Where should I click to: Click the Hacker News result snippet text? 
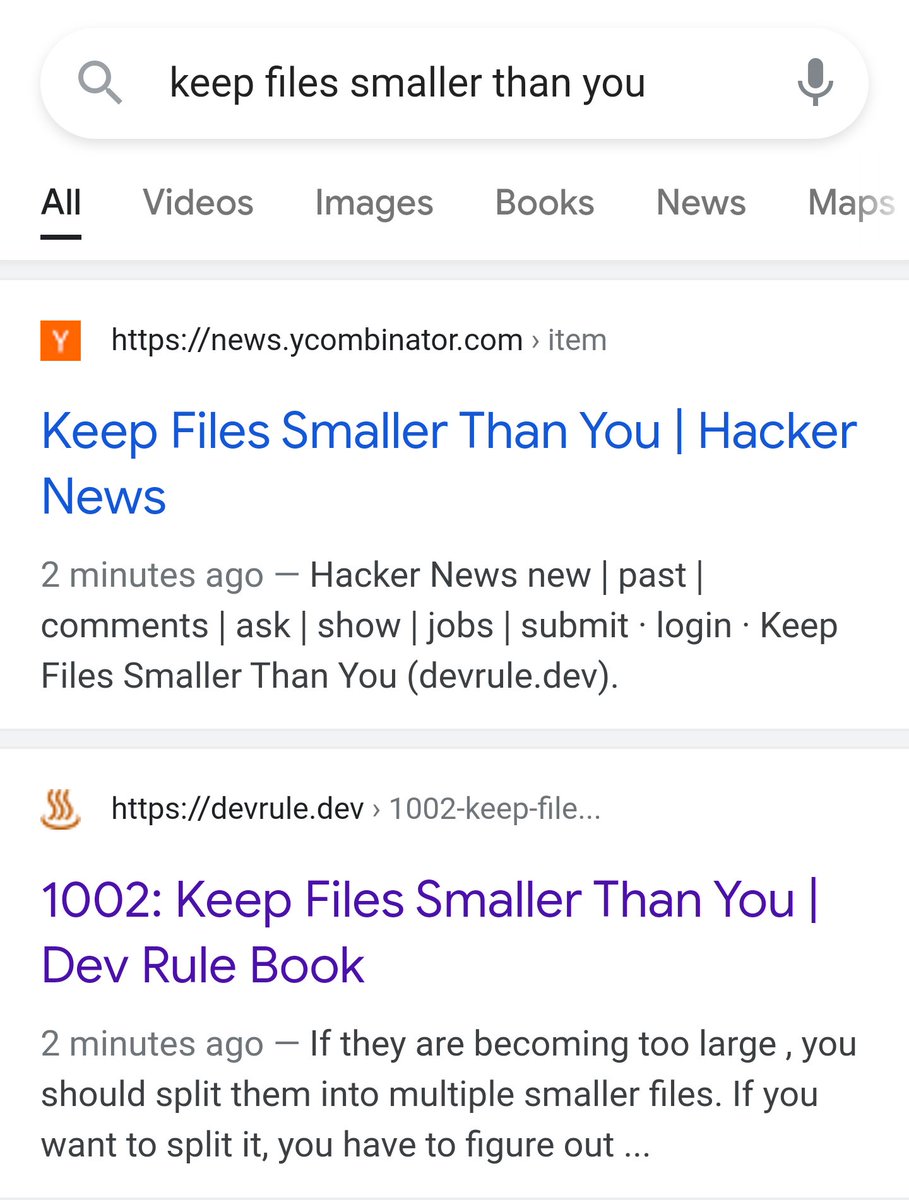tap(440, 626)
